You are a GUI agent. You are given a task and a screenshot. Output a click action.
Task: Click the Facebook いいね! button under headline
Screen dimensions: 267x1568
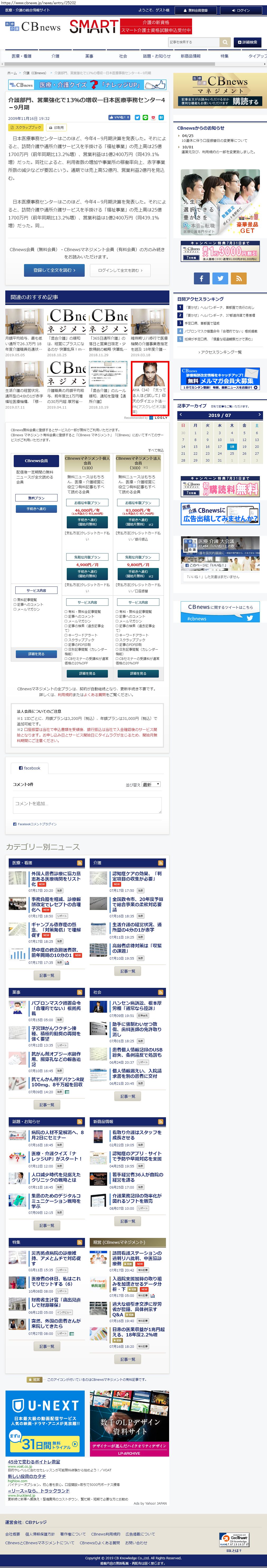click(x=119, y=118)
